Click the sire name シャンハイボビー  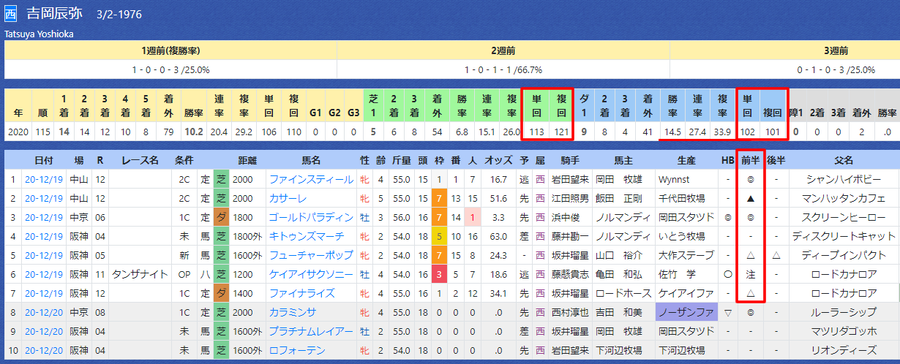tap(844, 180)
